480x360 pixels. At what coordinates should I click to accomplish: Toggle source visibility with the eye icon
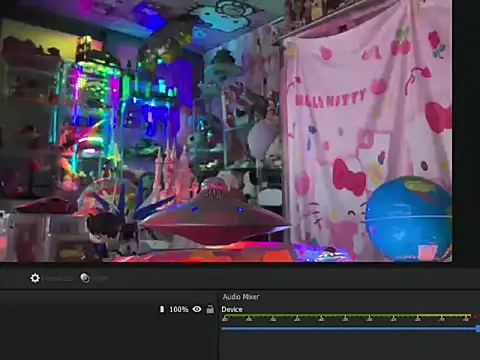(x=197, y=309)
